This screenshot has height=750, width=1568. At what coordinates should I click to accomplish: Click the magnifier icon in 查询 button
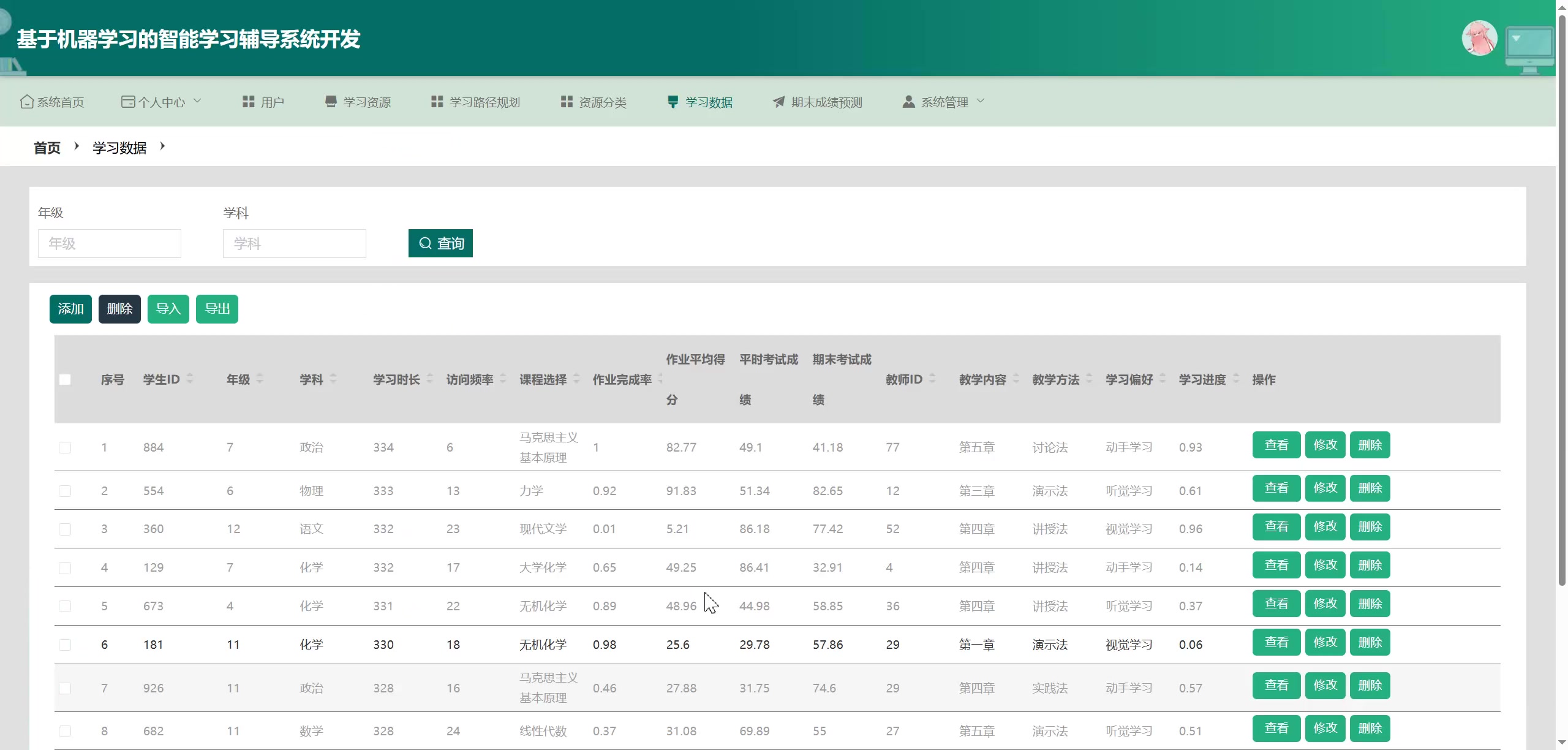click(425, 243)
